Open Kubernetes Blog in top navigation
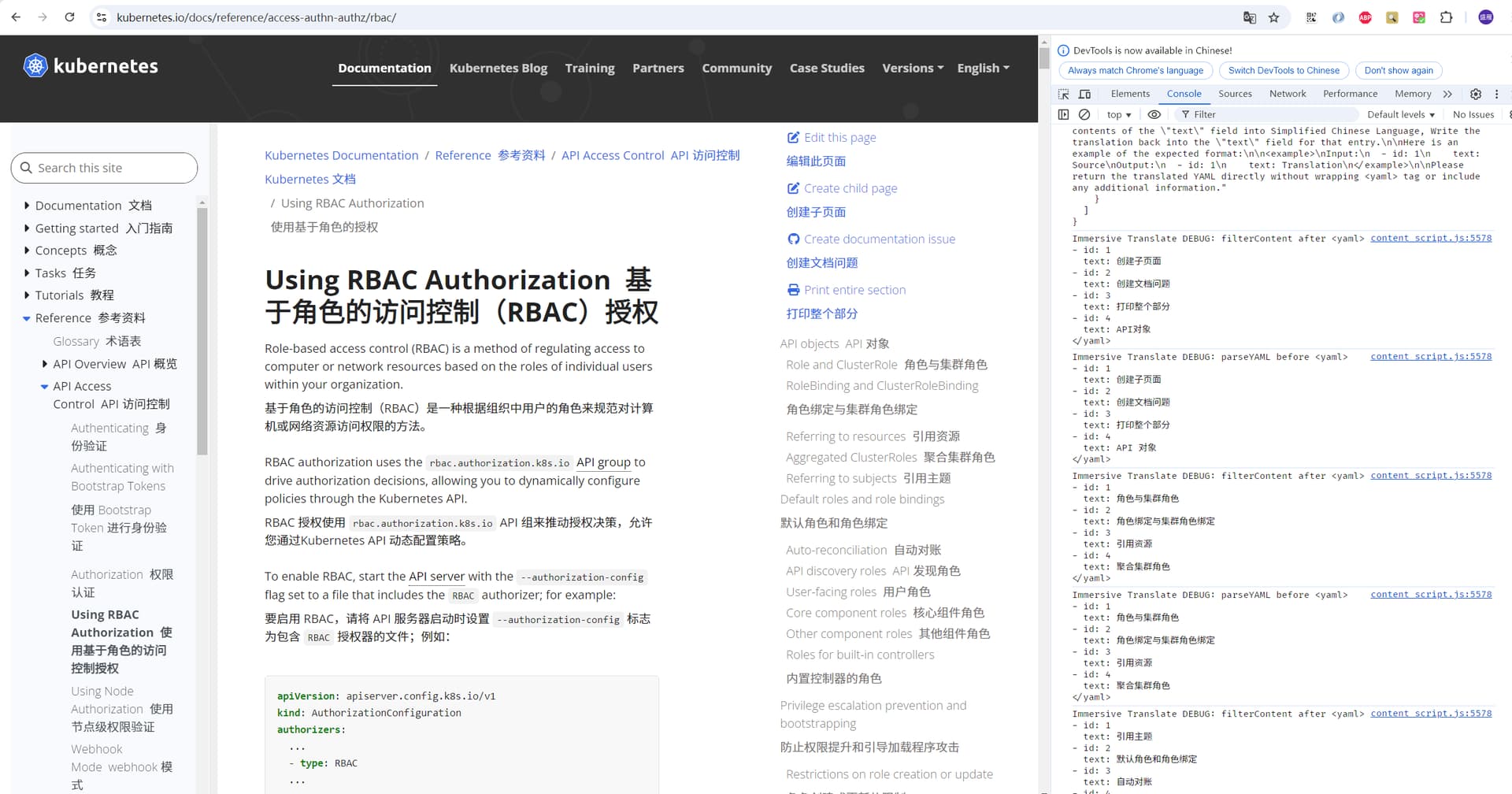This screenshot has width=1512, height=794. click(x=498, y=68)
